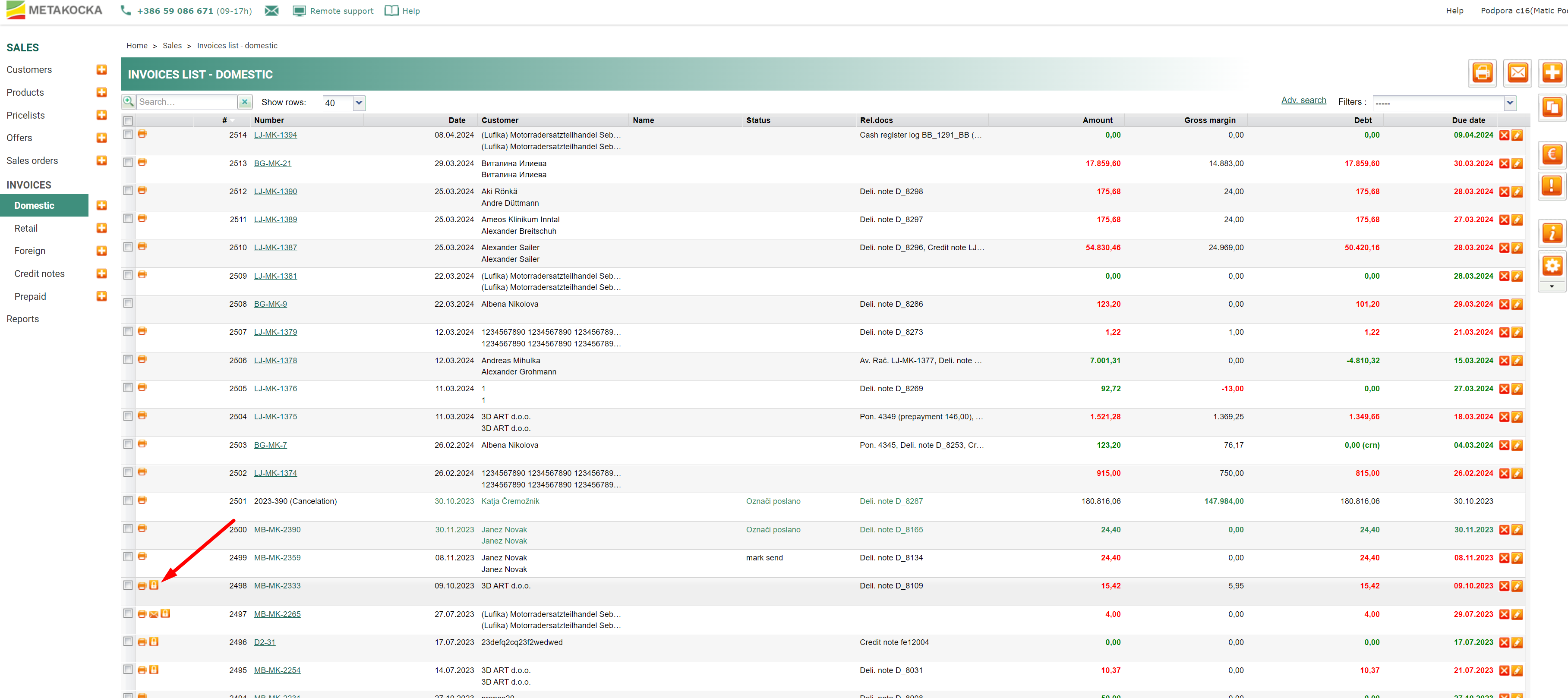
Task: Toggle the select-all checkbox in the table header
Action: tap(128, 120)
